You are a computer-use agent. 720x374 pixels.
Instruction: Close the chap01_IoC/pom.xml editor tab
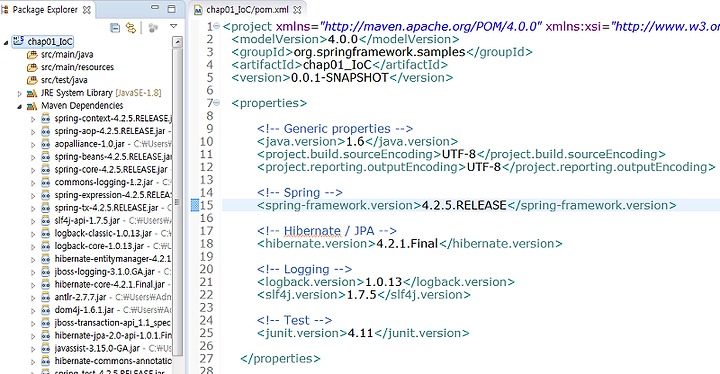(297, 10)
